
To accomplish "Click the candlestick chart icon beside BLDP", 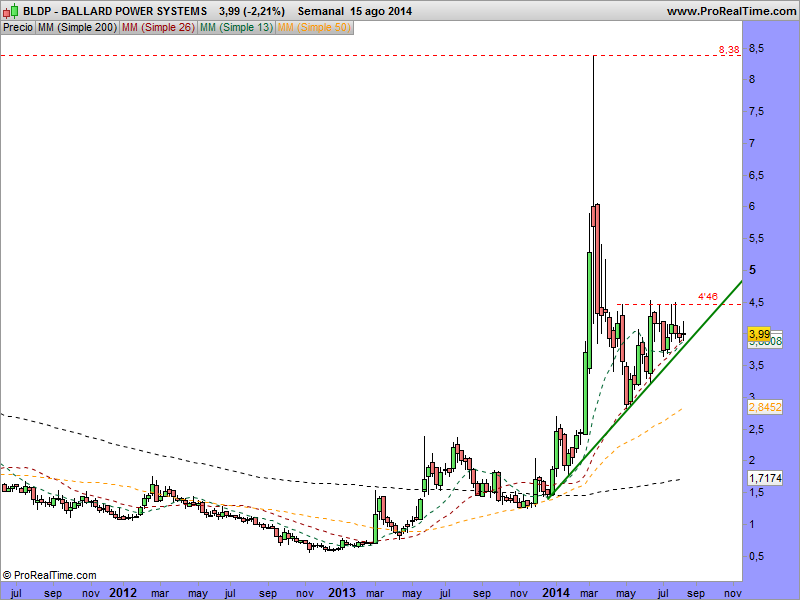I will [x=10, y=11].
